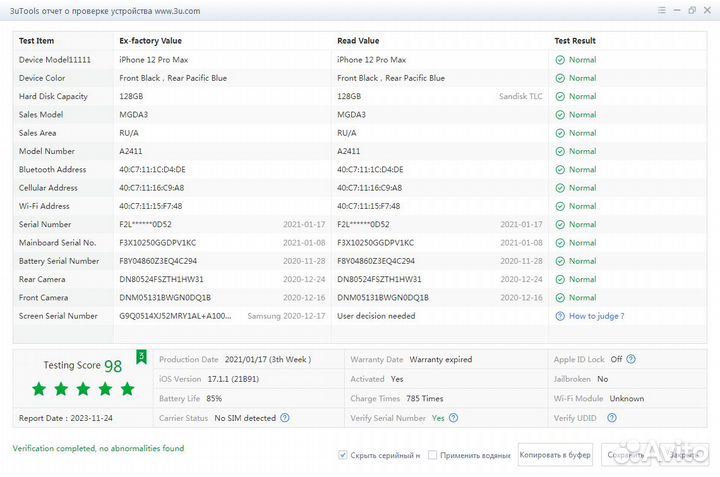Click green badge icon beside Testing Score 98

click(x=141, y=356)
